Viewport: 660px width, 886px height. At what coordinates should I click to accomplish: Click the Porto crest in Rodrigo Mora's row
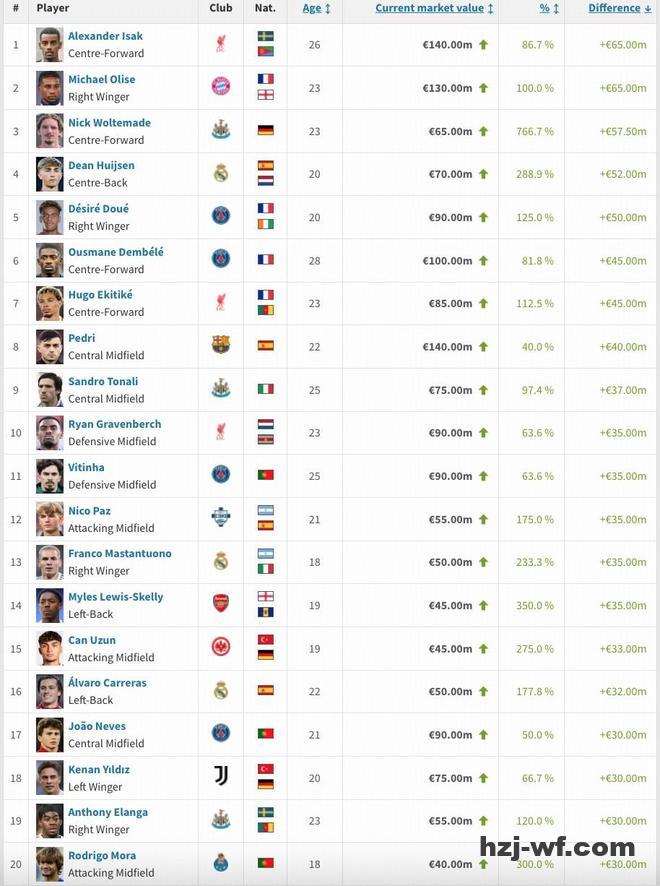click(x=221, y=862)
